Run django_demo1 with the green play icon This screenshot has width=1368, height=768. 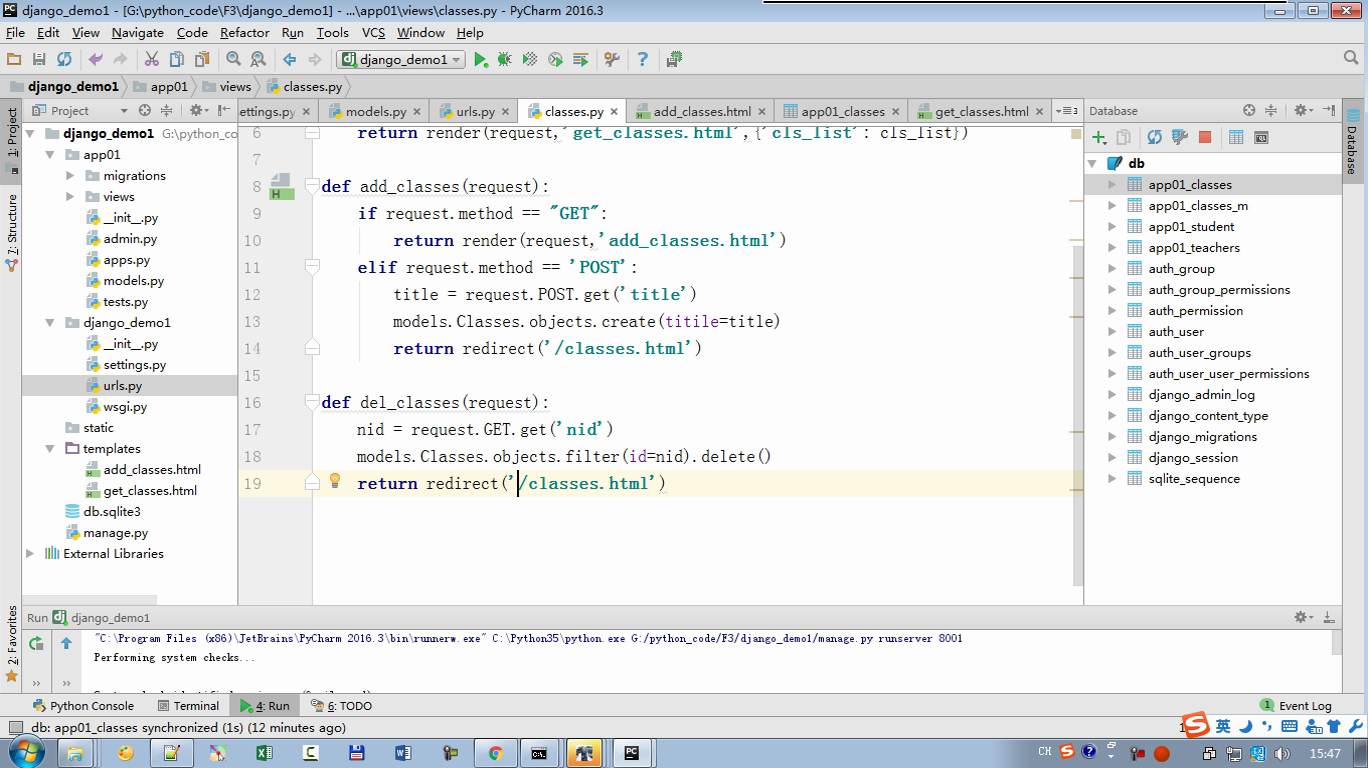[x=481, y=60]
